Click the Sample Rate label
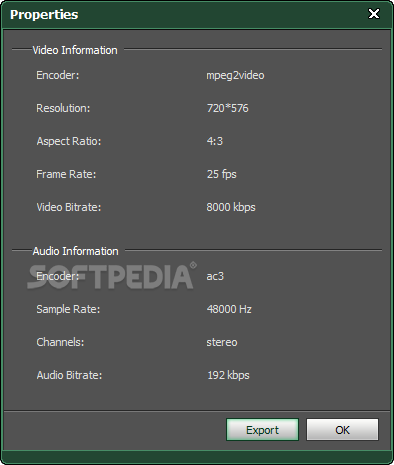The image size is (394, 465). coord(68,309)
